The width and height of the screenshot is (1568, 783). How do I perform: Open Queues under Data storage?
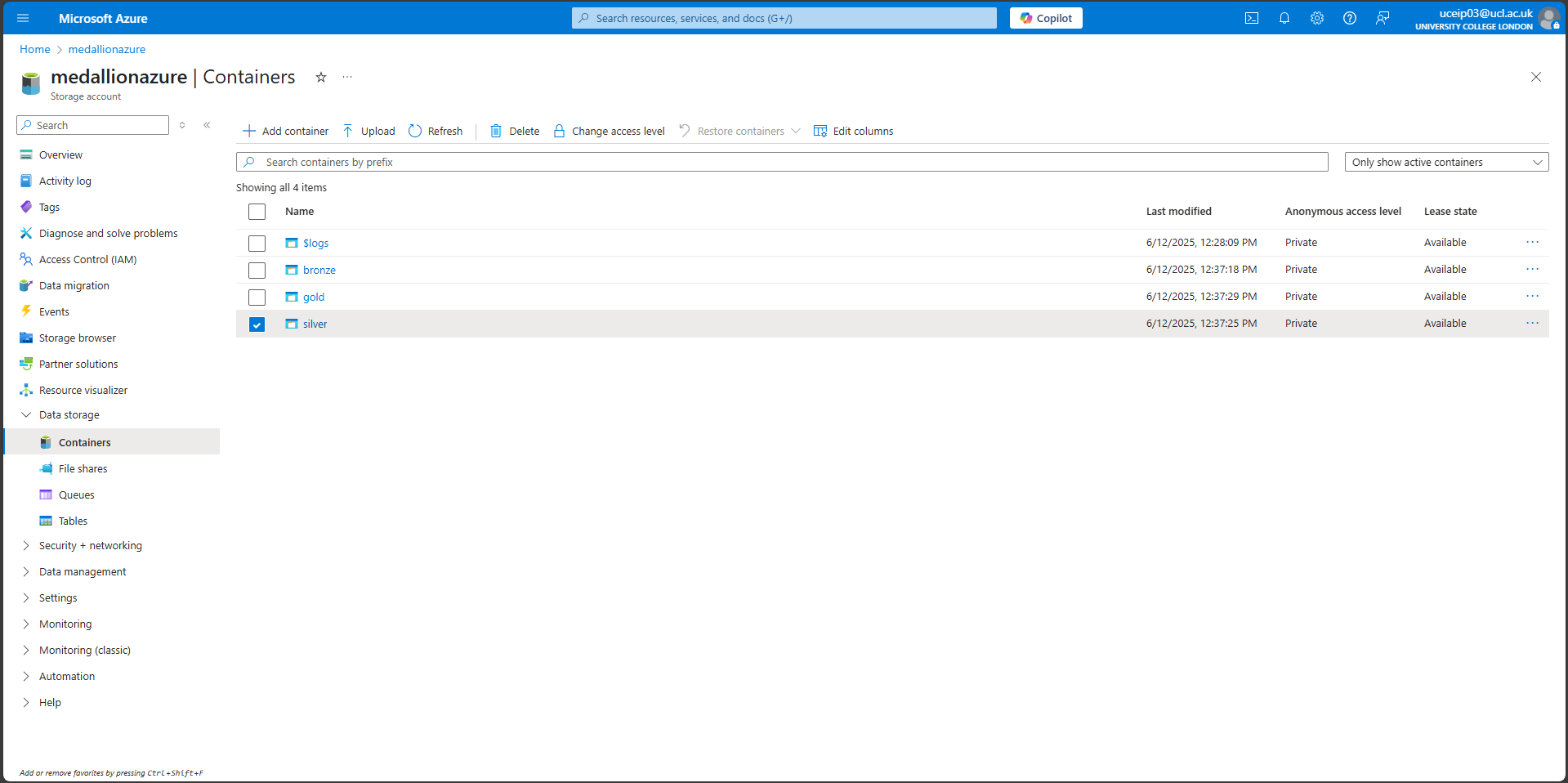76,494
